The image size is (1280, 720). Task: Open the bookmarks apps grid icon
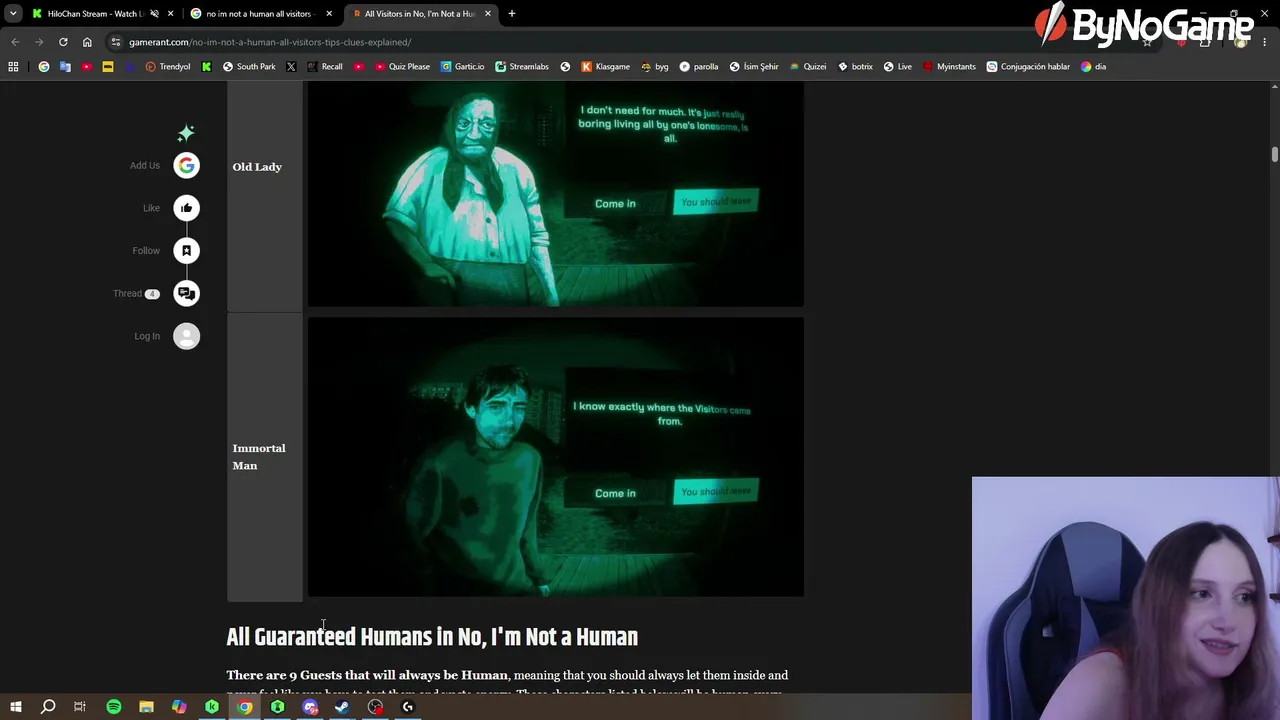[13, 67]
